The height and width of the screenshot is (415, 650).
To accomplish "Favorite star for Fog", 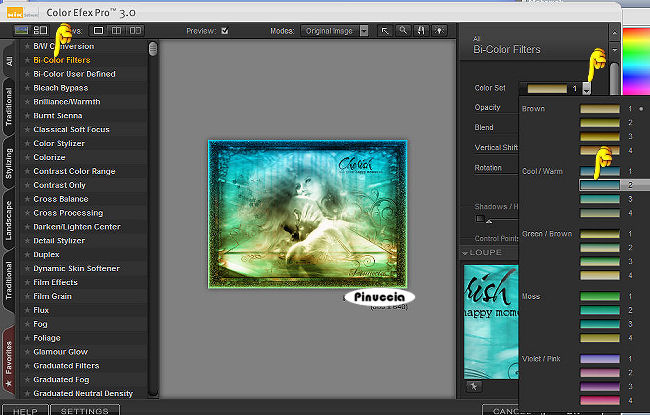I will (27, 324).
